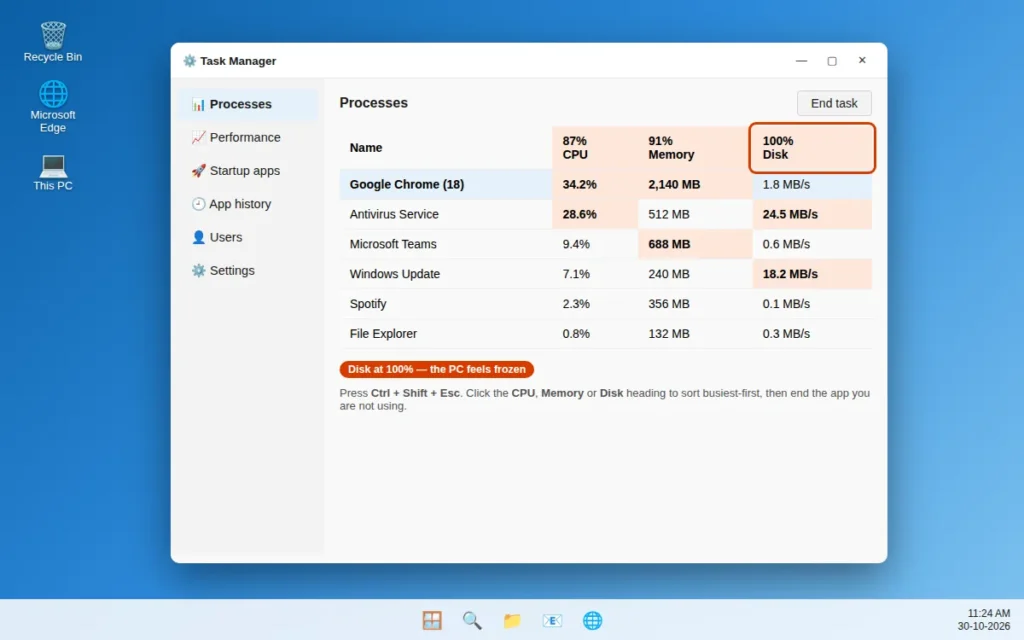Click the 356 MB memory value

pos(669,304)
